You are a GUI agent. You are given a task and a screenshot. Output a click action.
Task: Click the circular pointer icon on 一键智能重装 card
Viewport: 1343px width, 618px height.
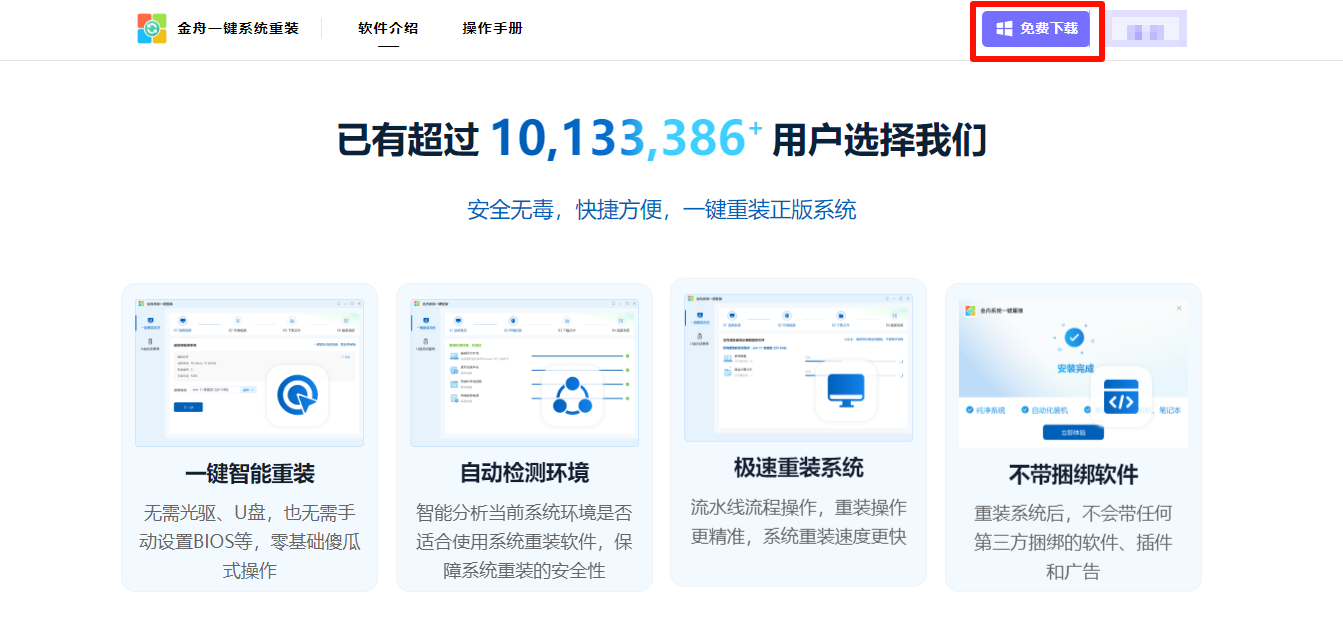[x=297, y=396]
